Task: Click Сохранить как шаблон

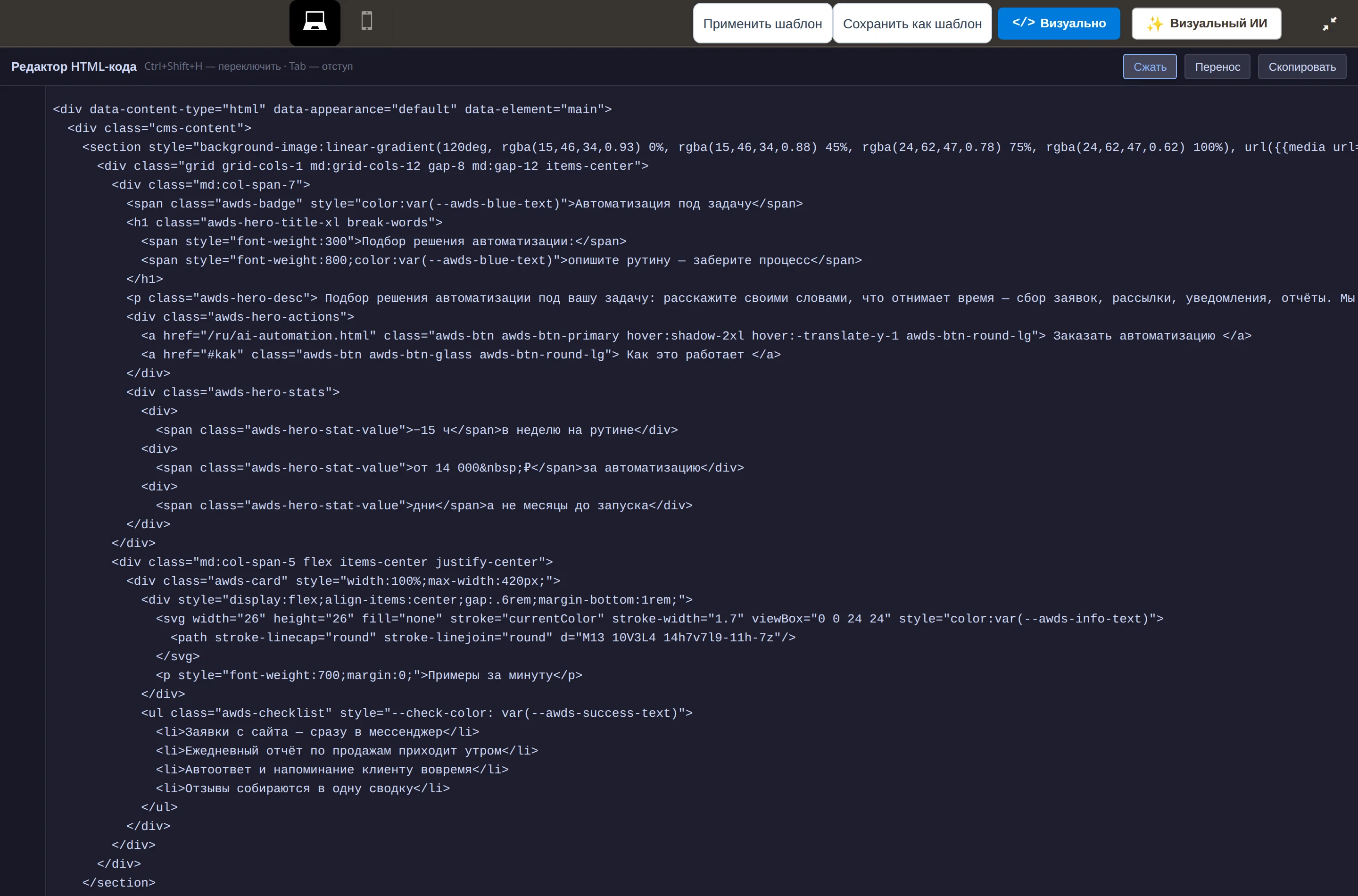Action: coord(912,24)
